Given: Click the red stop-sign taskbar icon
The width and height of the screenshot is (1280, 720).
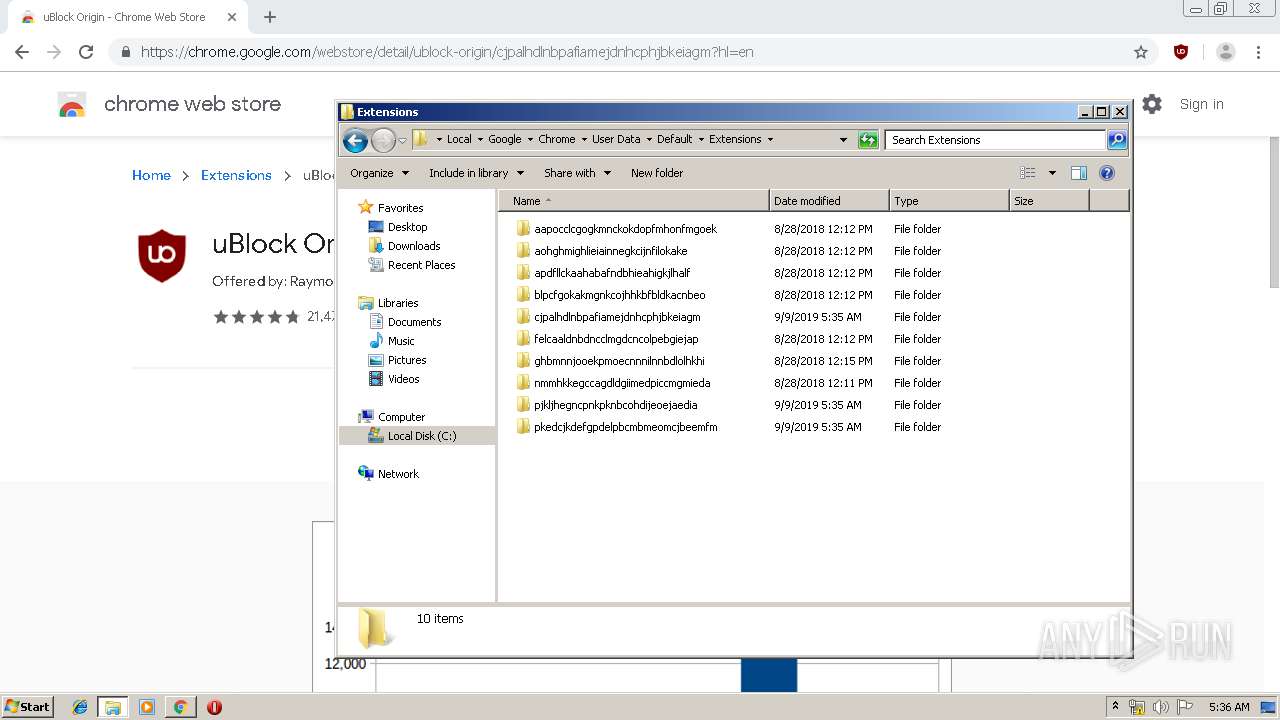Looking at the screenshot, I should (x=214, y=707).
